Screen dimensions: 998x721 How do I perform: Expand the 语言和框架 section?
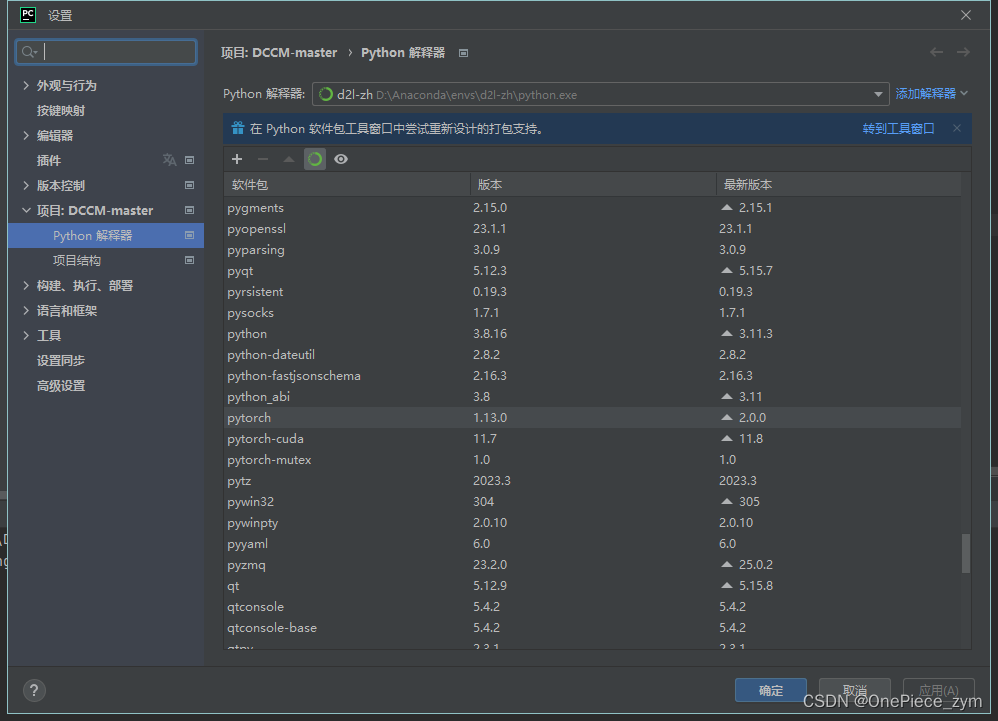click(x=26, y=311)
